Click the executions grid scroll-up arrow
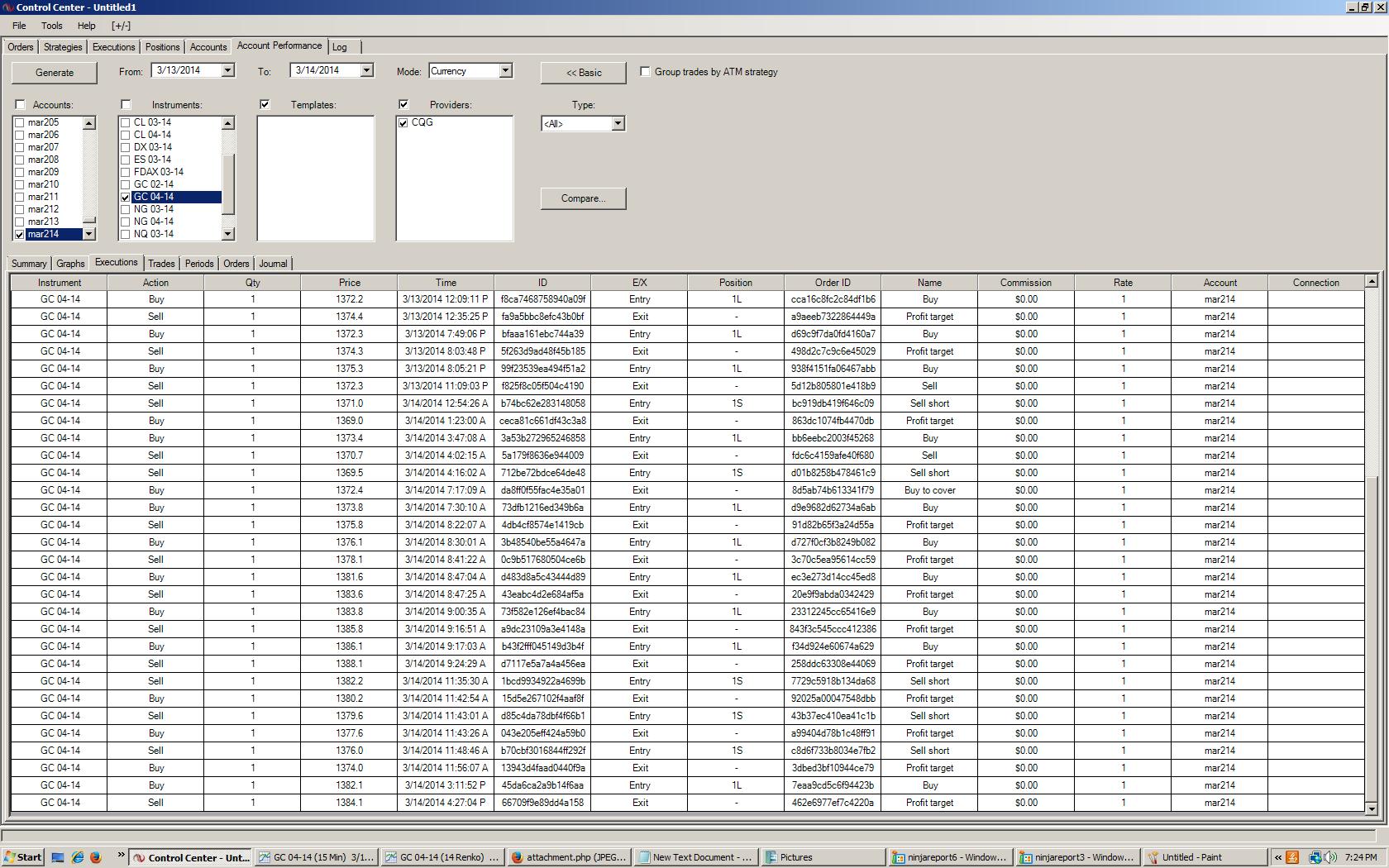The height and width of the screenshot is (868, 1389). click(x=1372, y=281)
